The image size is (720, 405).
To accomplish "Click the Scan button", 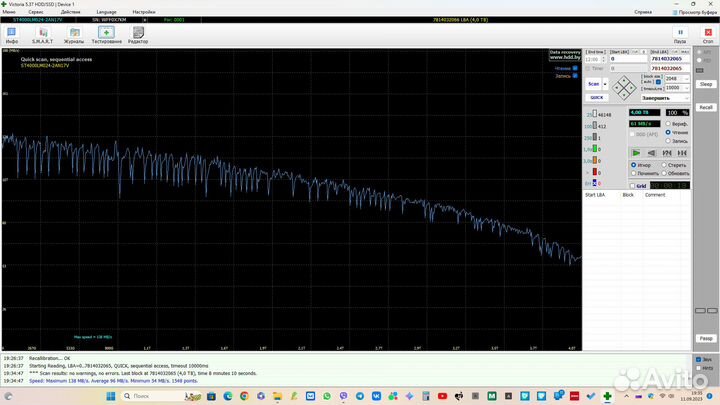I will pyautogui.click(x=594, y=84).
